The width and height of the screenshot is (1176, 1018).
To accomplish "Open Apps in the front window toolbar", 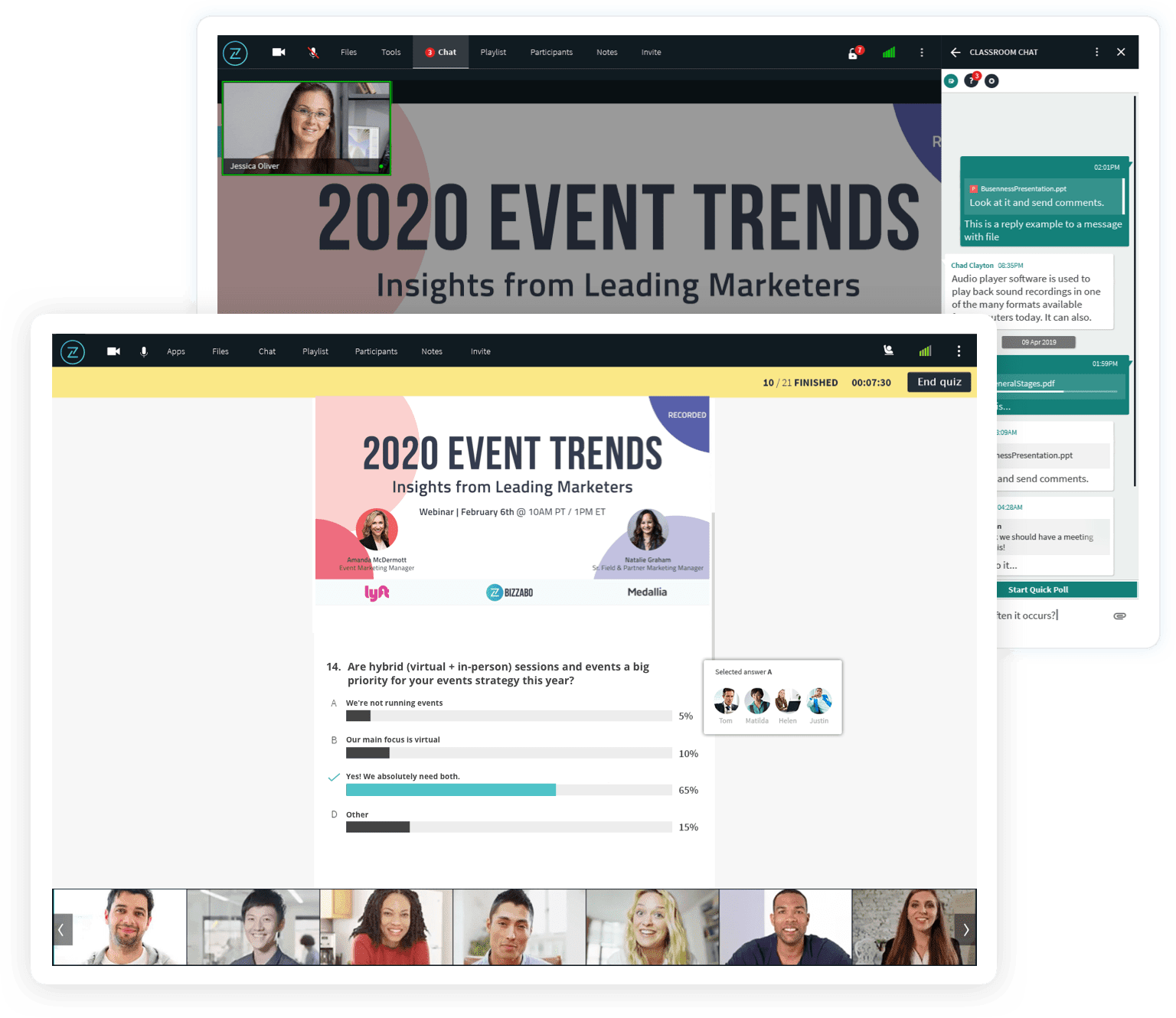I will point(176,351).
